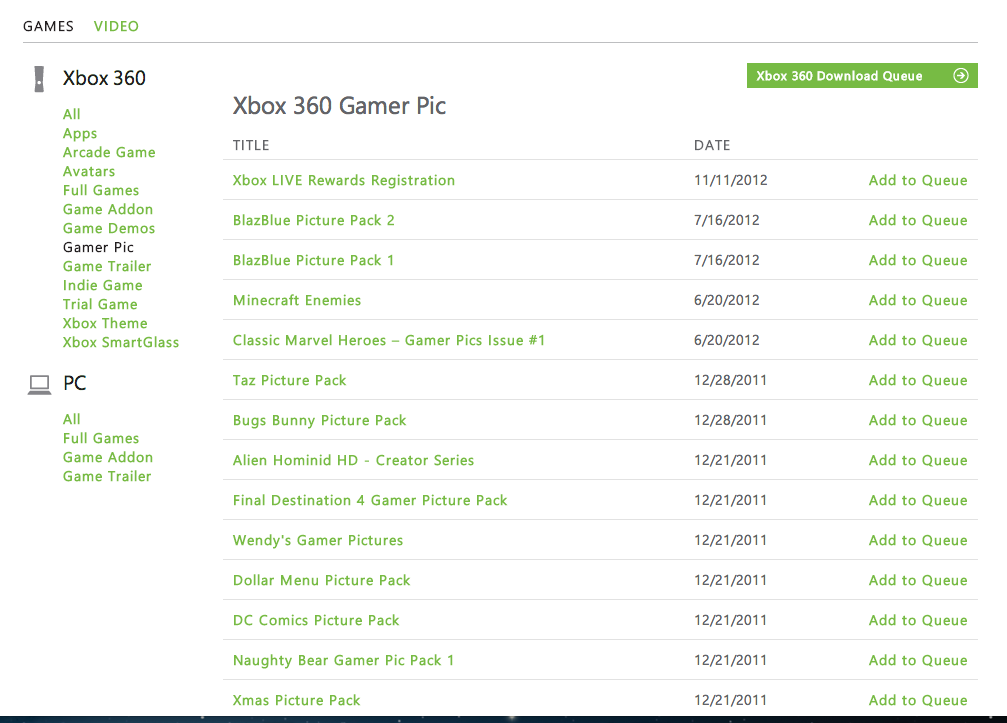Open Wendy's Gamer Pictures
Viewport: 1007px width, 723px height.
click(x=318, y=541)
